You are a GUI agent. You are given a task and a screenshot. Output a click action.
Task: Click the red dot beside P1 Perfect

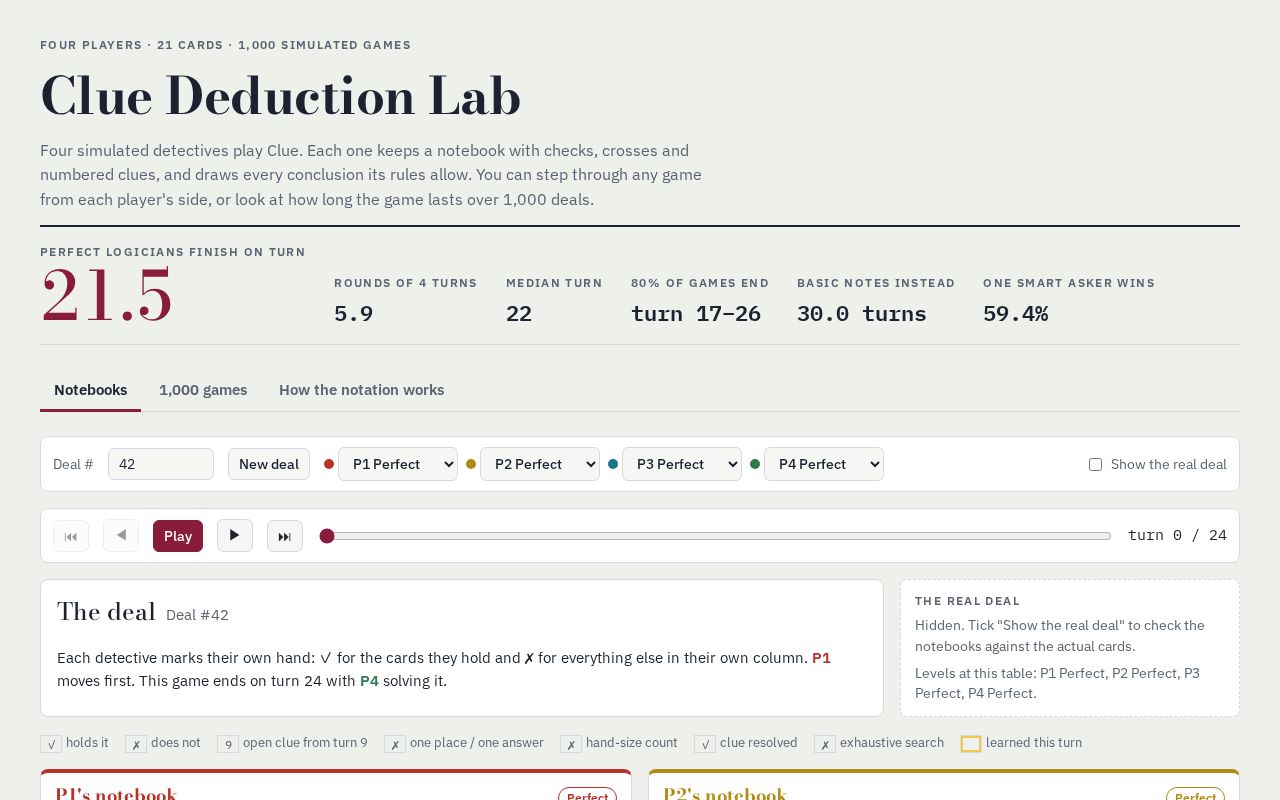(x=329, y=464)
